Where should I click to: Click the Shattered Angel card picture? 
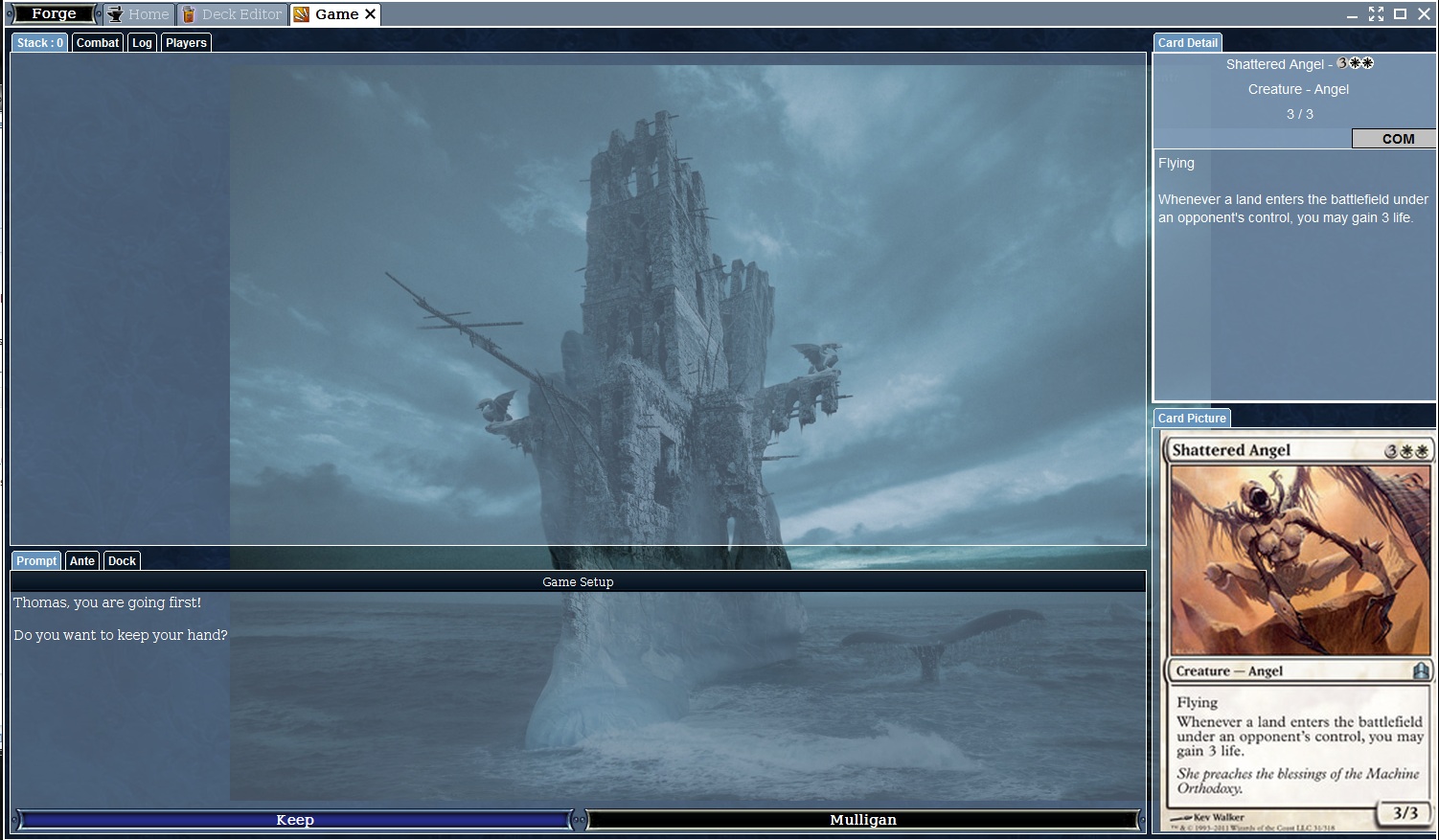(x=1299, y=633)
